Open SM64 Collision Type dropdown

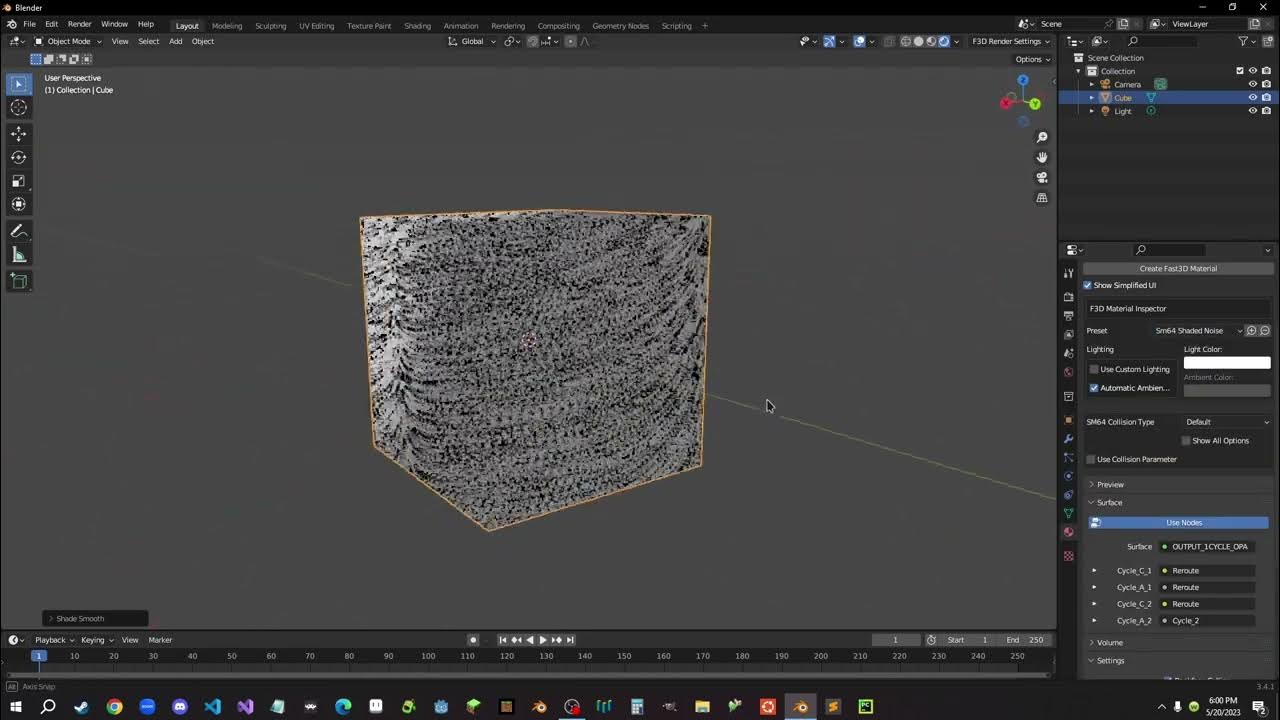1227,422
